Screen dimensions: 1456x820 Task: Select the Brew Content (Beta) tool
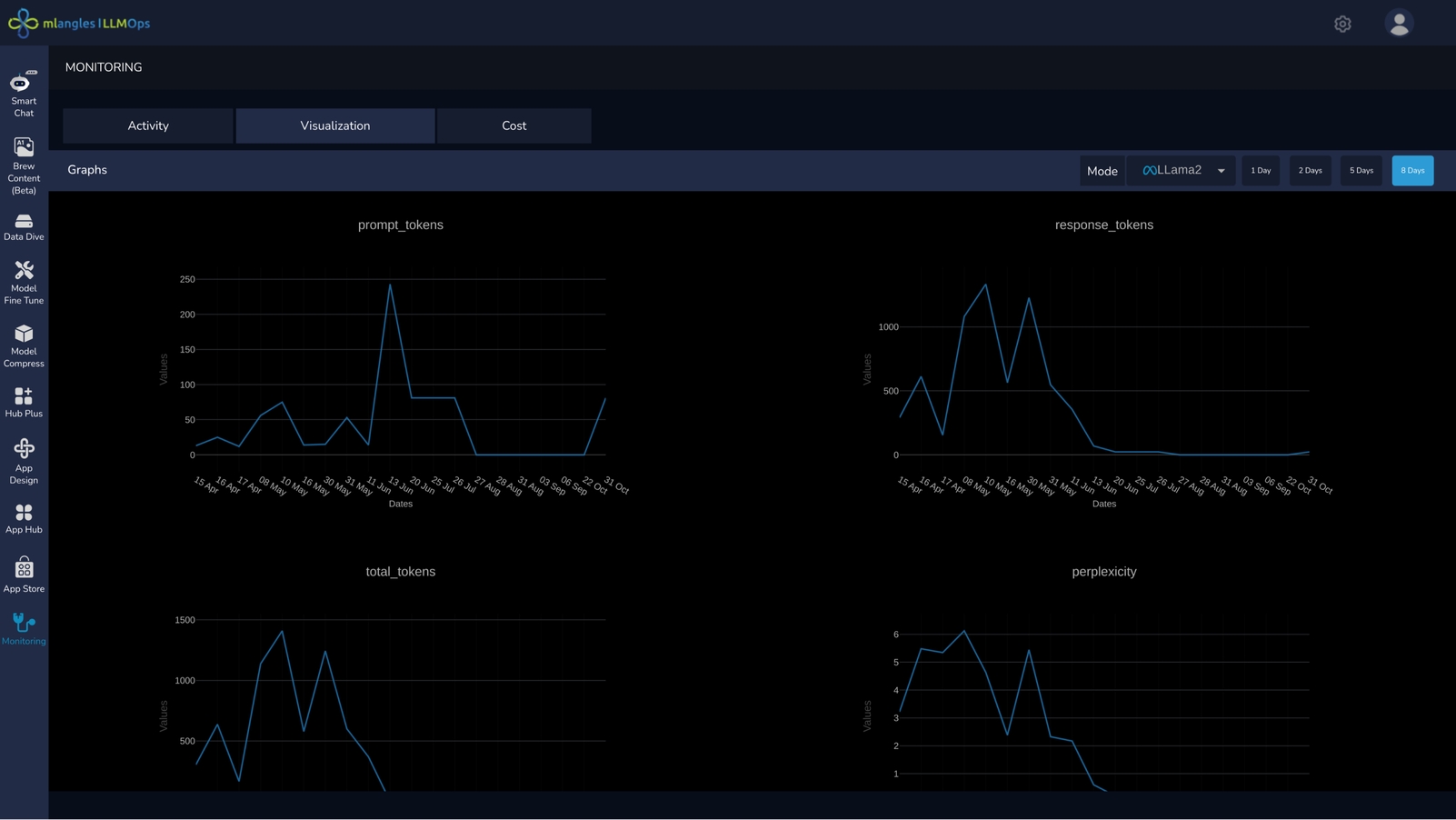(22, 164)
